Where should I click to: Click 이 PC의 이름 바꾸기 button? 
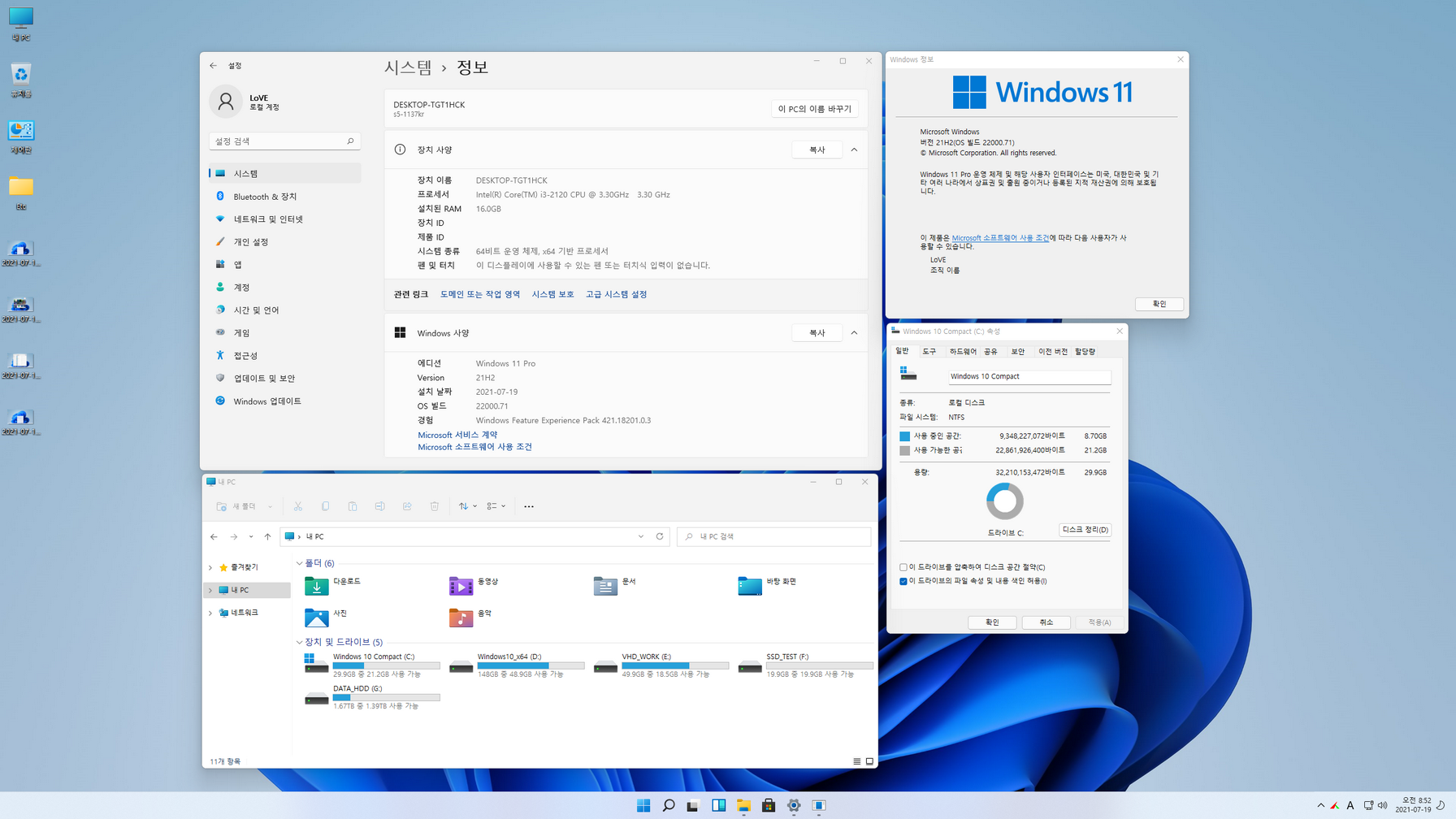point(815,109)
